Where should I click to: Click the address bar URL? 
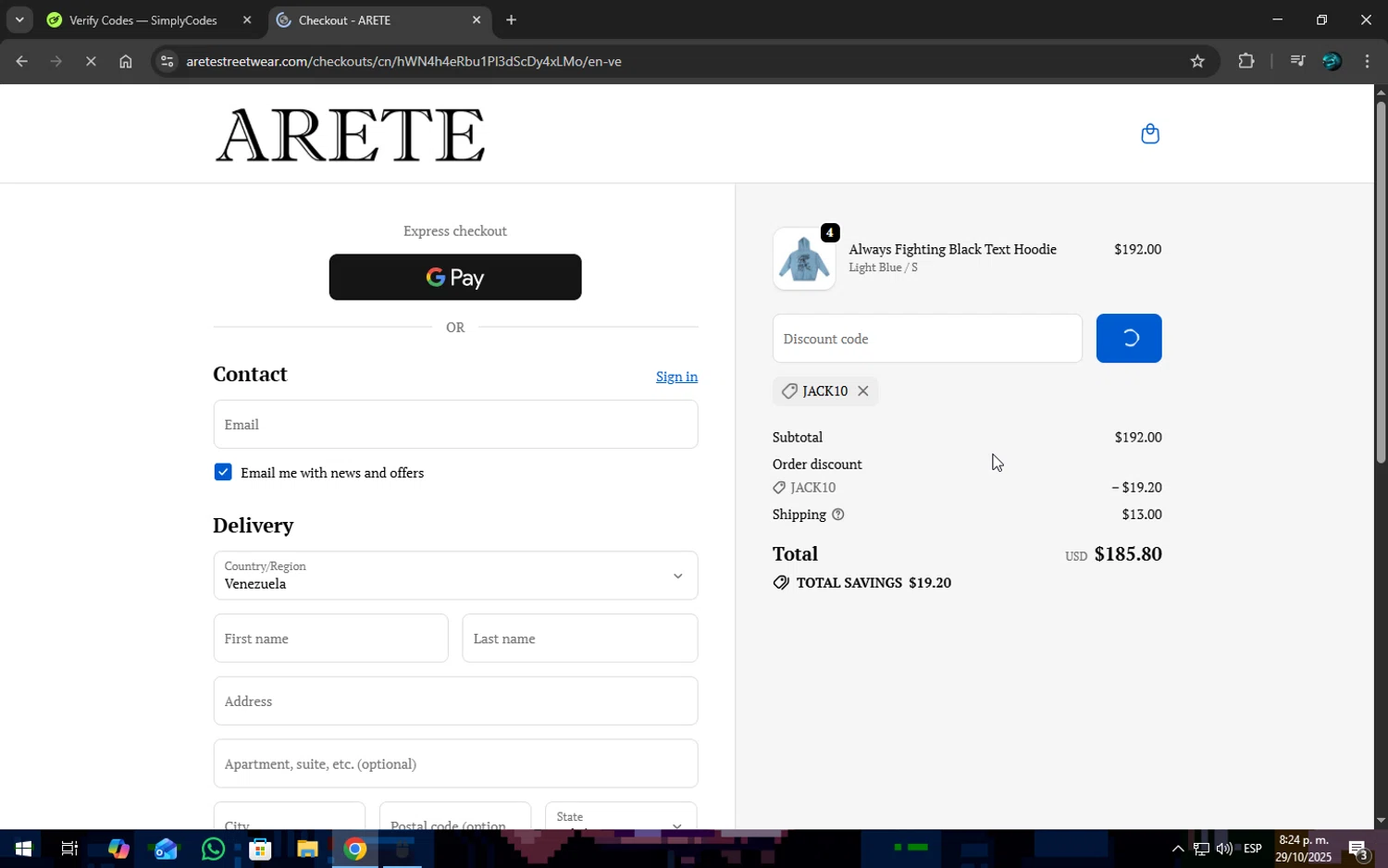(403, 61)
